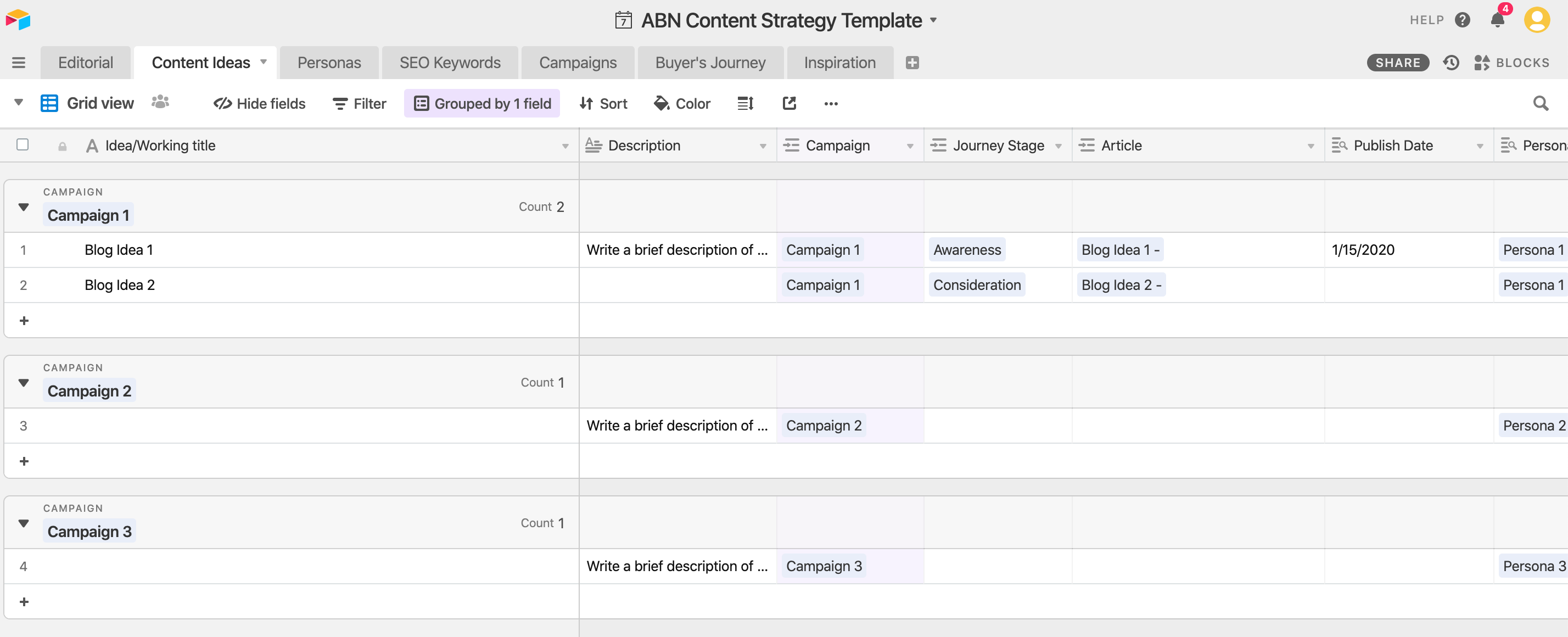Select the 1/15/2020 publish date cell
1568x637 pixels.
coord(1409,250)
